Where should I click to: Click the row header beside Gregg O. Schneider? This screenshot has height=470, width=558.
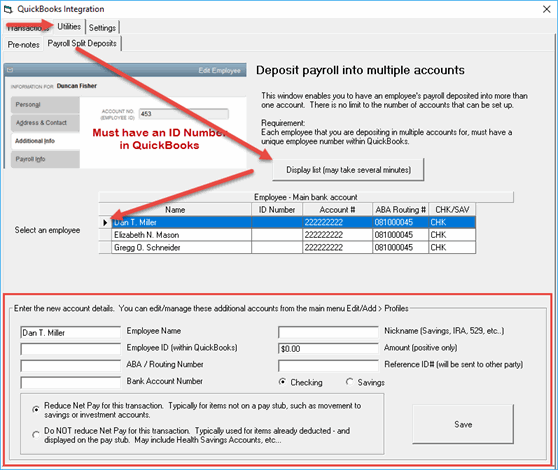(105, 247)
